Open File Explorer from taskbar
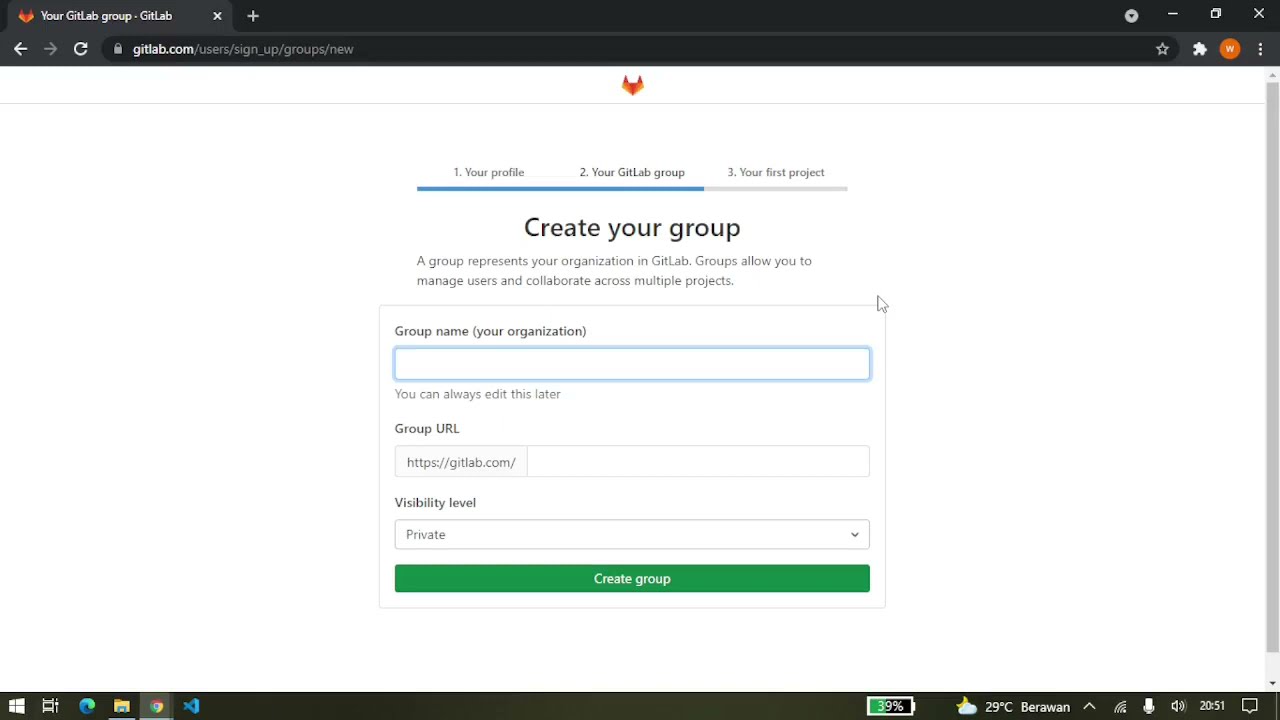Image resolution: width=1280 pixels, height=720 pixels. [121, 706]
